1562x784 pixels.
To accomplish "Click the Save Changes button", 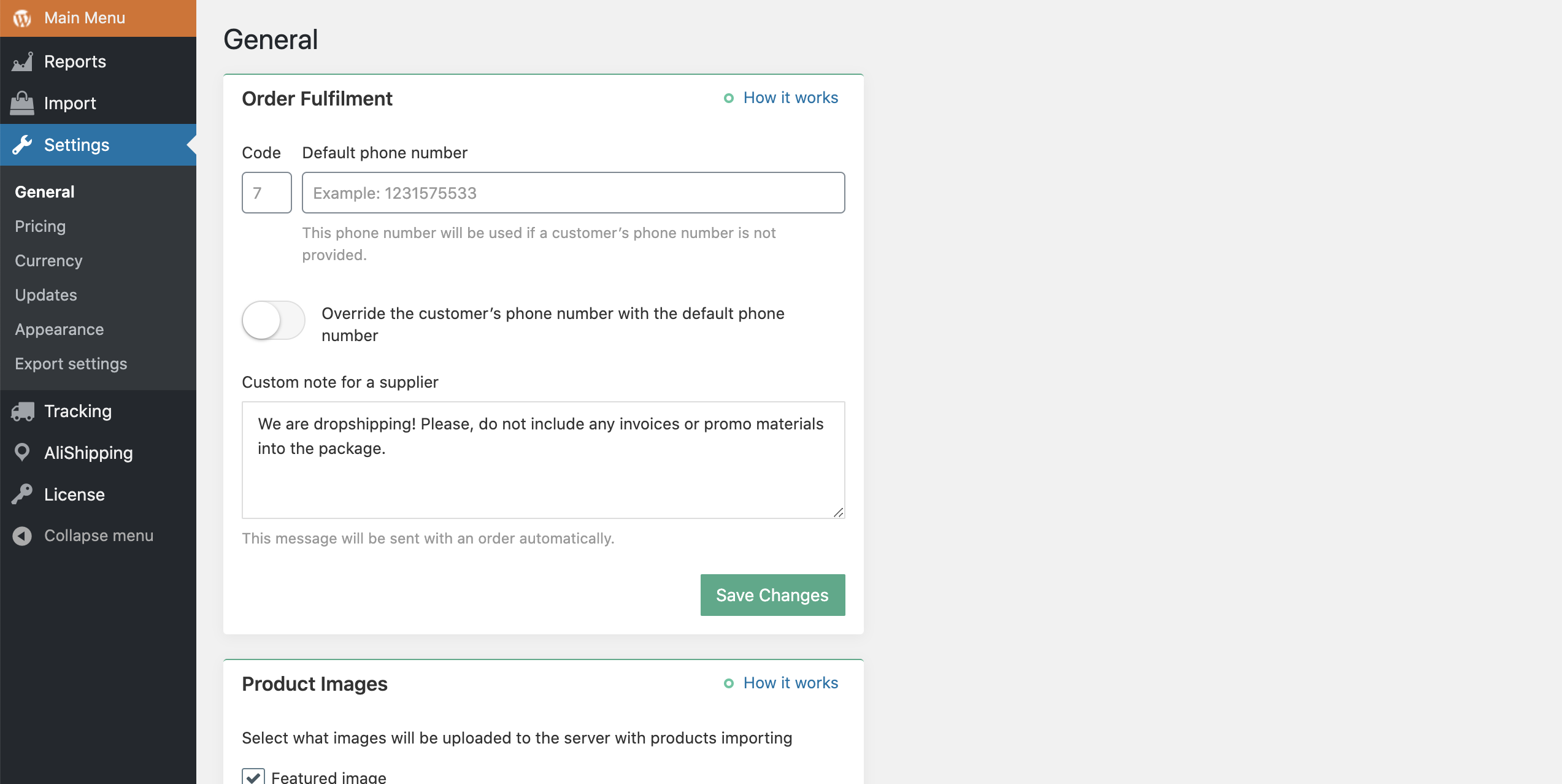I will tap(773, 595).
